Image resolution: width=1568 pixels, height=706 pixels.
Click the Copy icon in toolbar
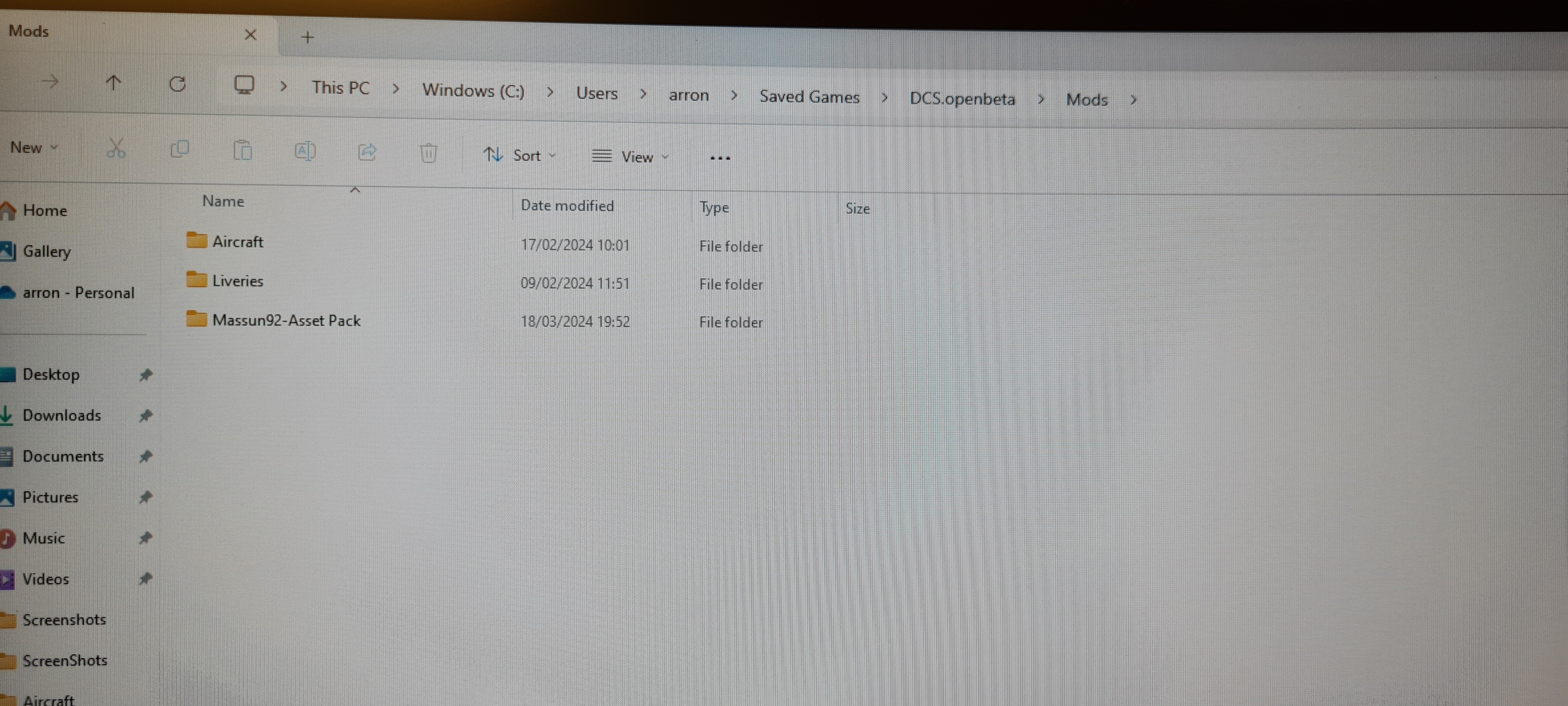(x=180, y=149)
